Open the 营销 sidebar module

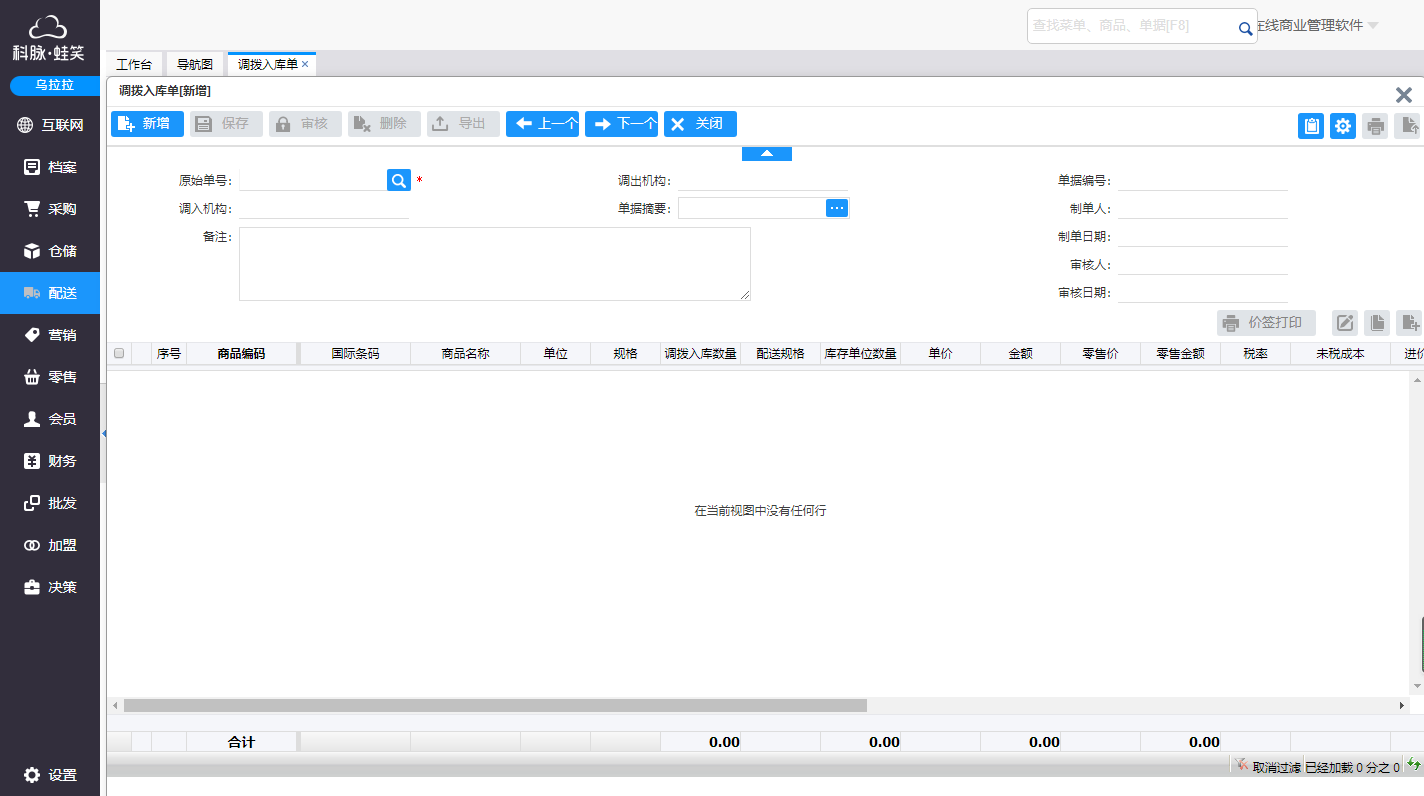pos(50,335)
